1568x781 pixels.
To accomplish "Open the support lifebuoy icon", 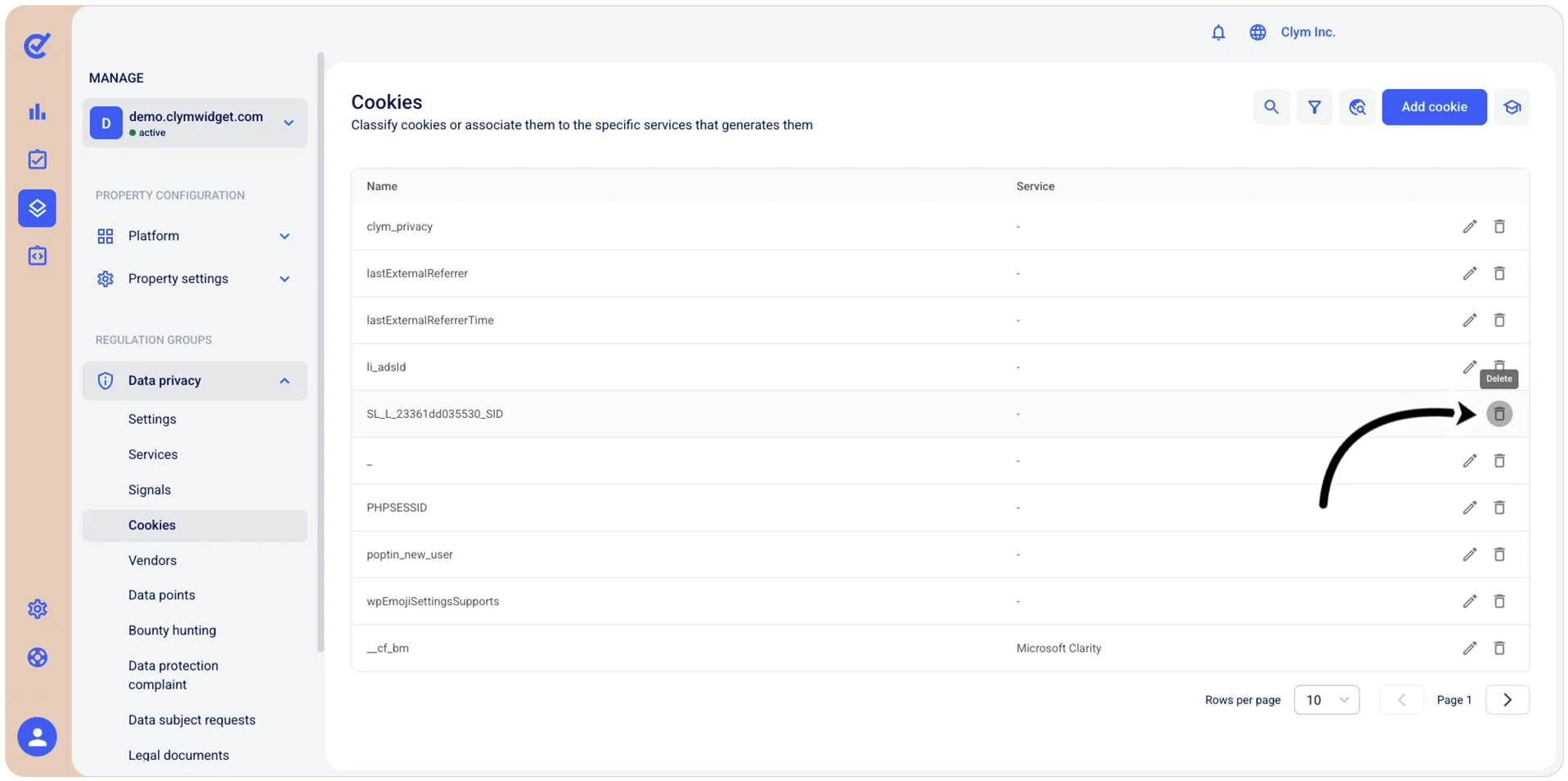I will (37, 658).
